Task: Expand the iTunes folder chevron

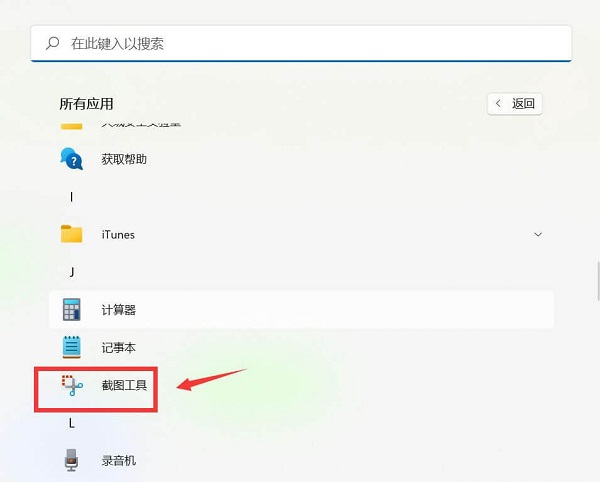Action: coord(538,234)
